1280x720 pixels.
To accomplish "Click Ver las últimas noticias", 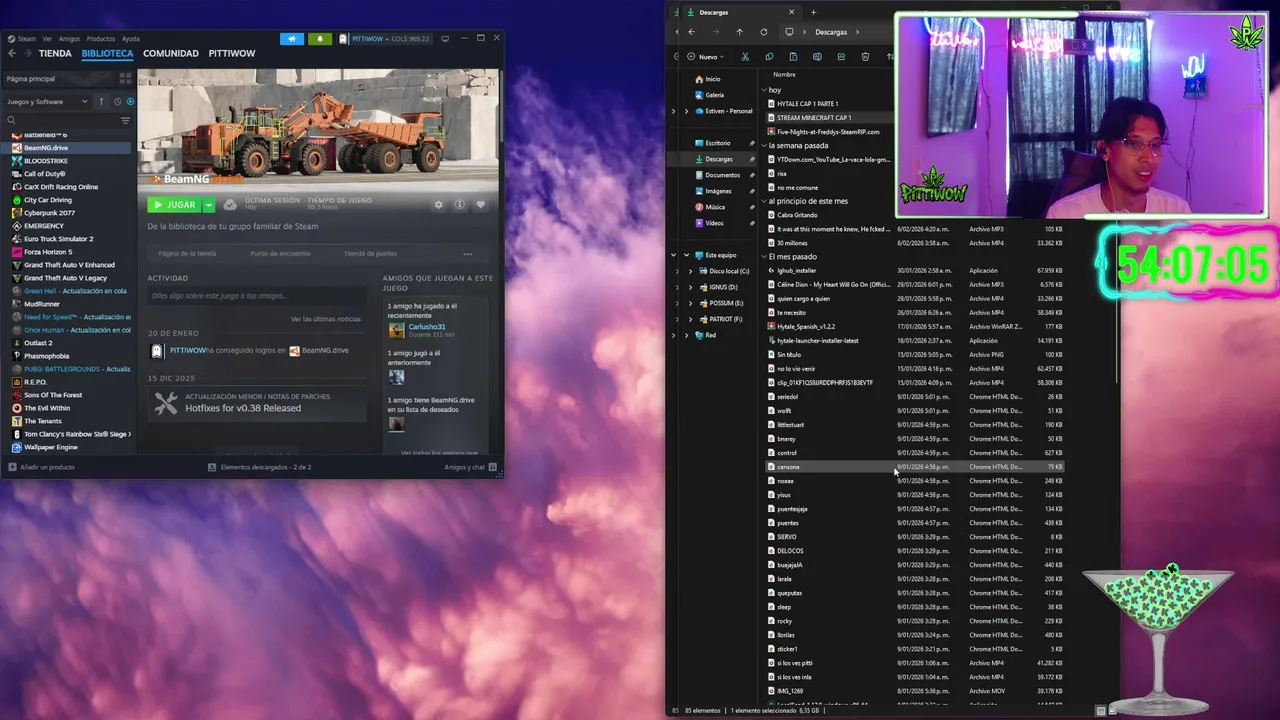I will coord(326,318).
